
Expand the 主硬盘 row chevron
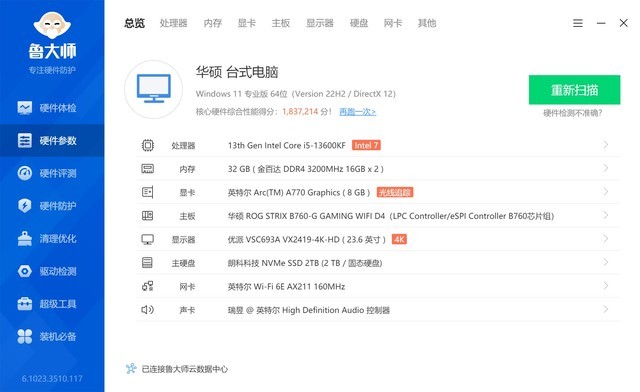pyautogui.click(x=606, y=262)
